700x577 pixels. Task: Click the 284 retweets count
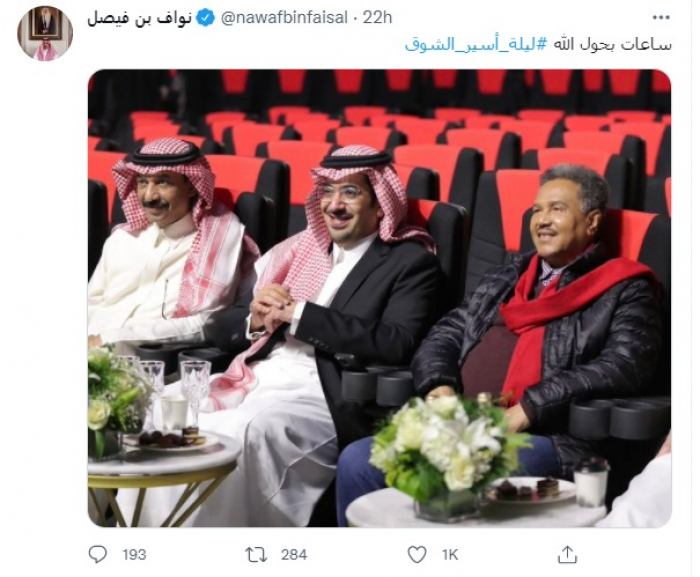294,555
